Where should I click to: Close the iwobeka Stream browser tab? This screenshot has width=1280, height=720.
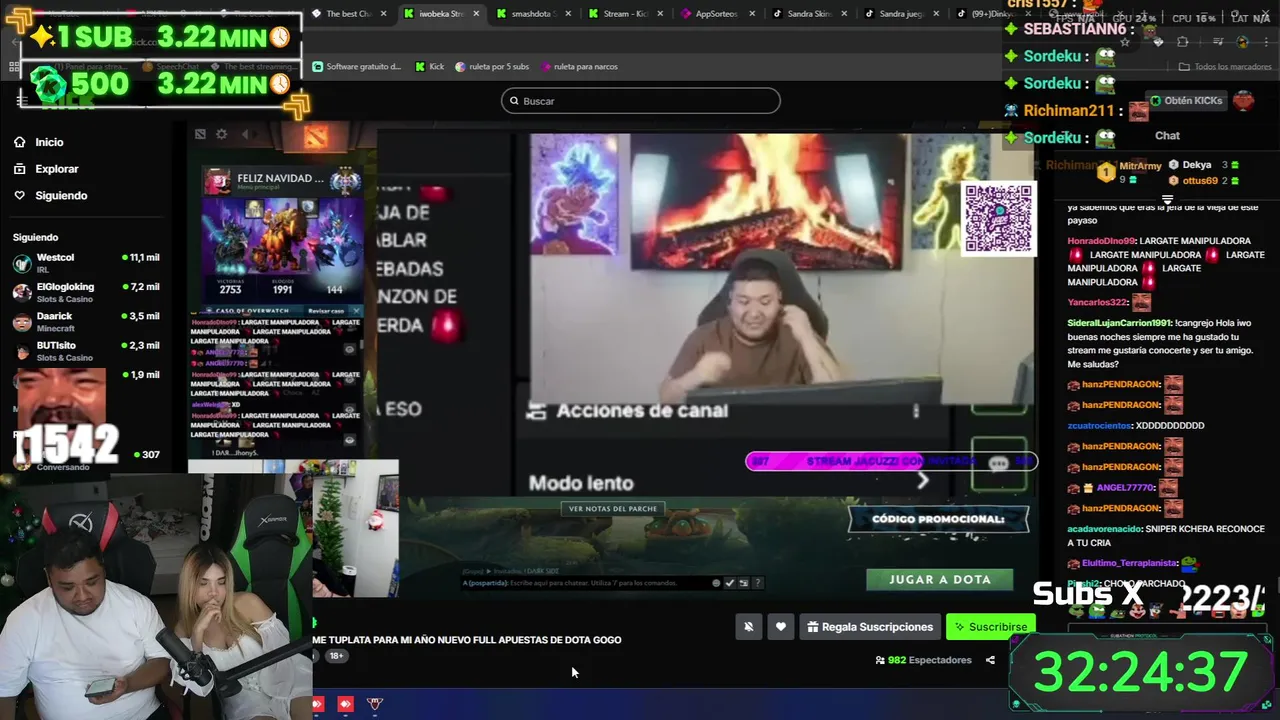(475, 14)
